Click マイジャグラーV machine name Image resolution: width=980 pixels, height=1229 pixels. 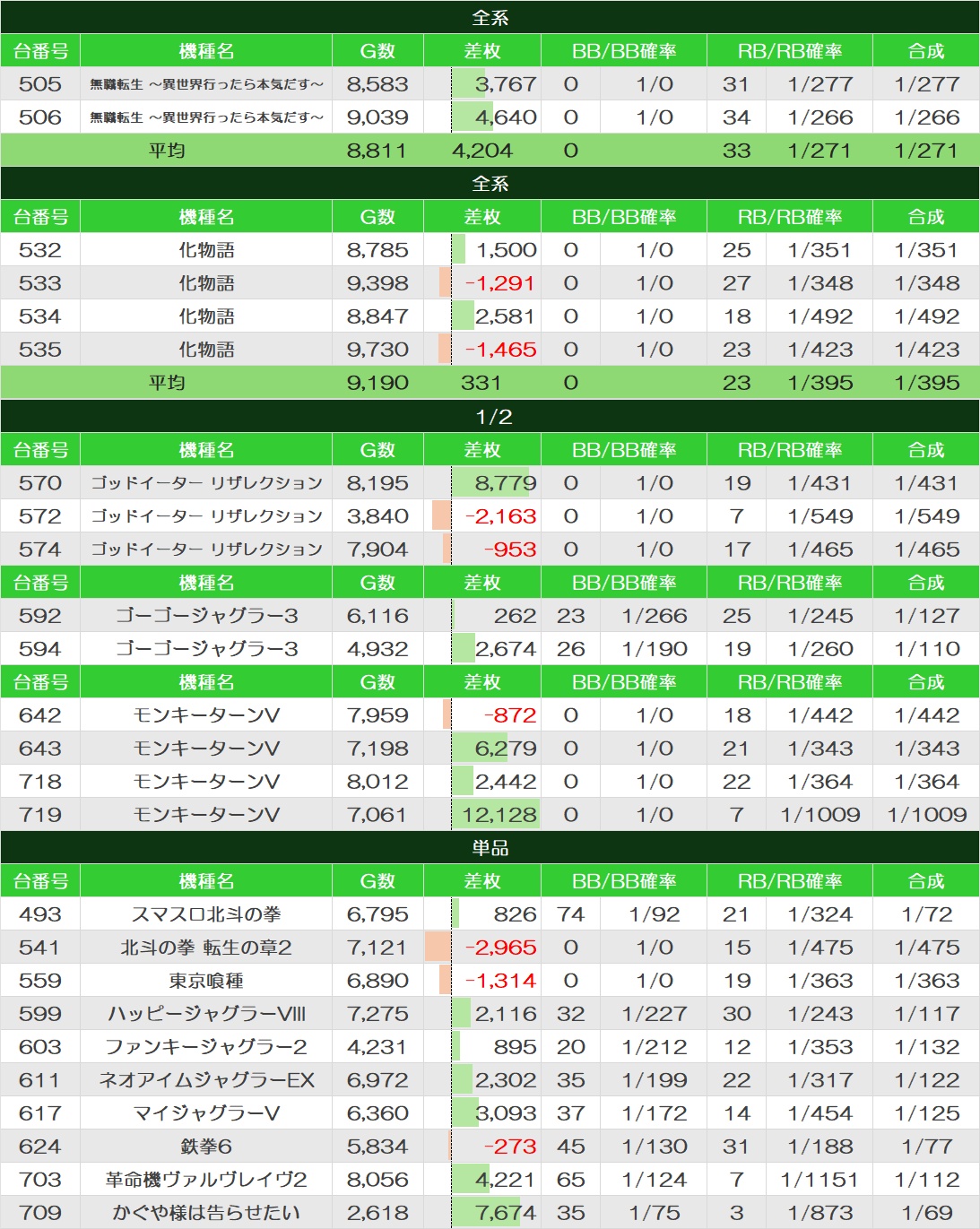click(x=206, y=1113)
